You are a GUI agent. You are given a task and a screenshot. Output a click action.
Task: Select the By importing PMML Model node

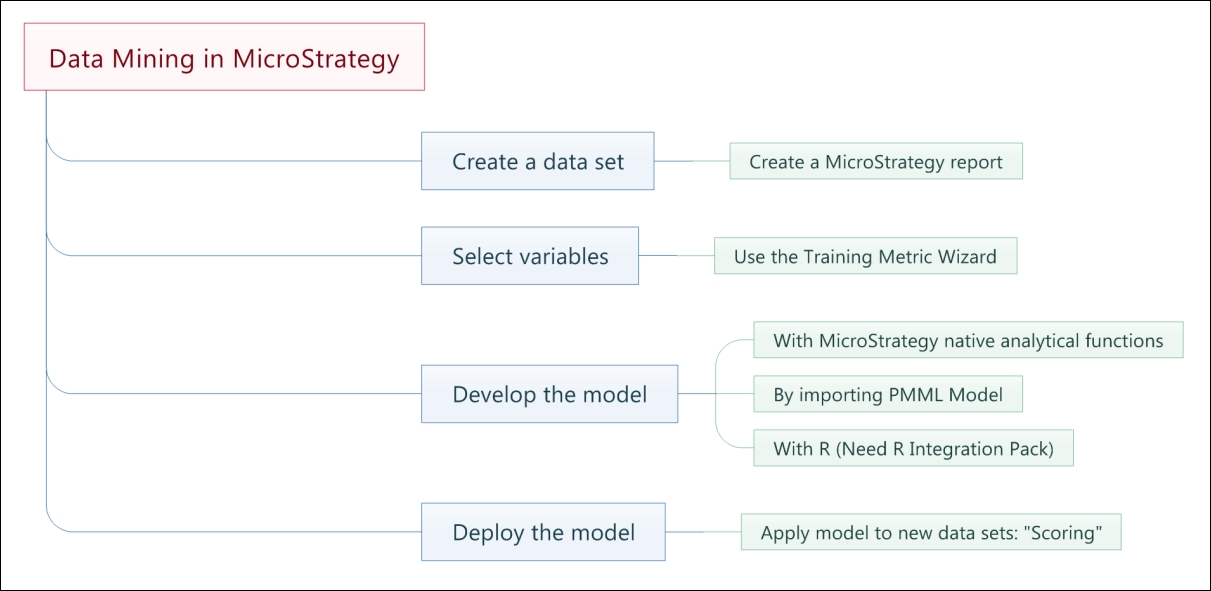point(888,394)
